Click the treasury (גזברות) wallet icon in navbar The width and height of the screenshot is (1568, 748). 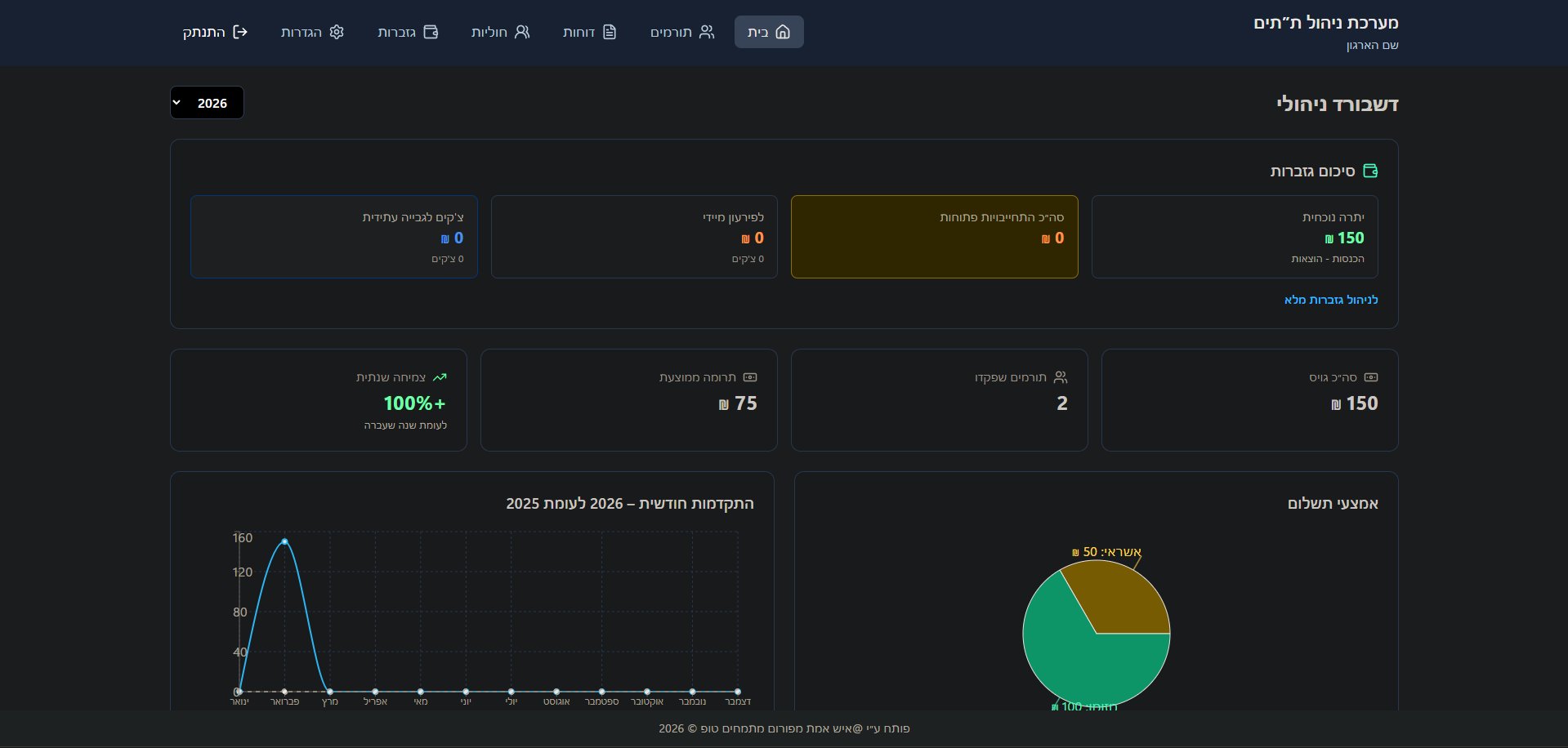[431, 32]
